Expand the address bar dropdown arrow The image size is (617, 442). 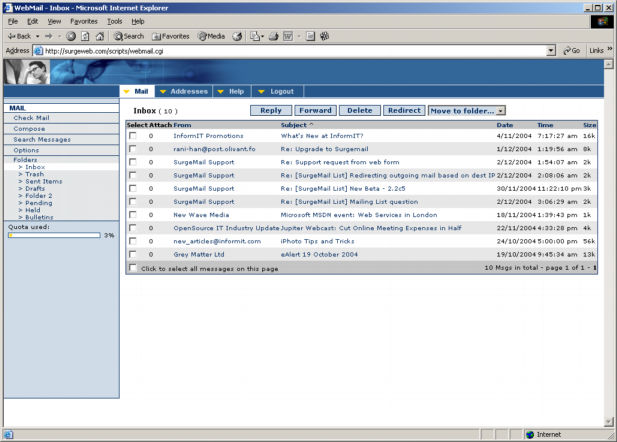551,50
